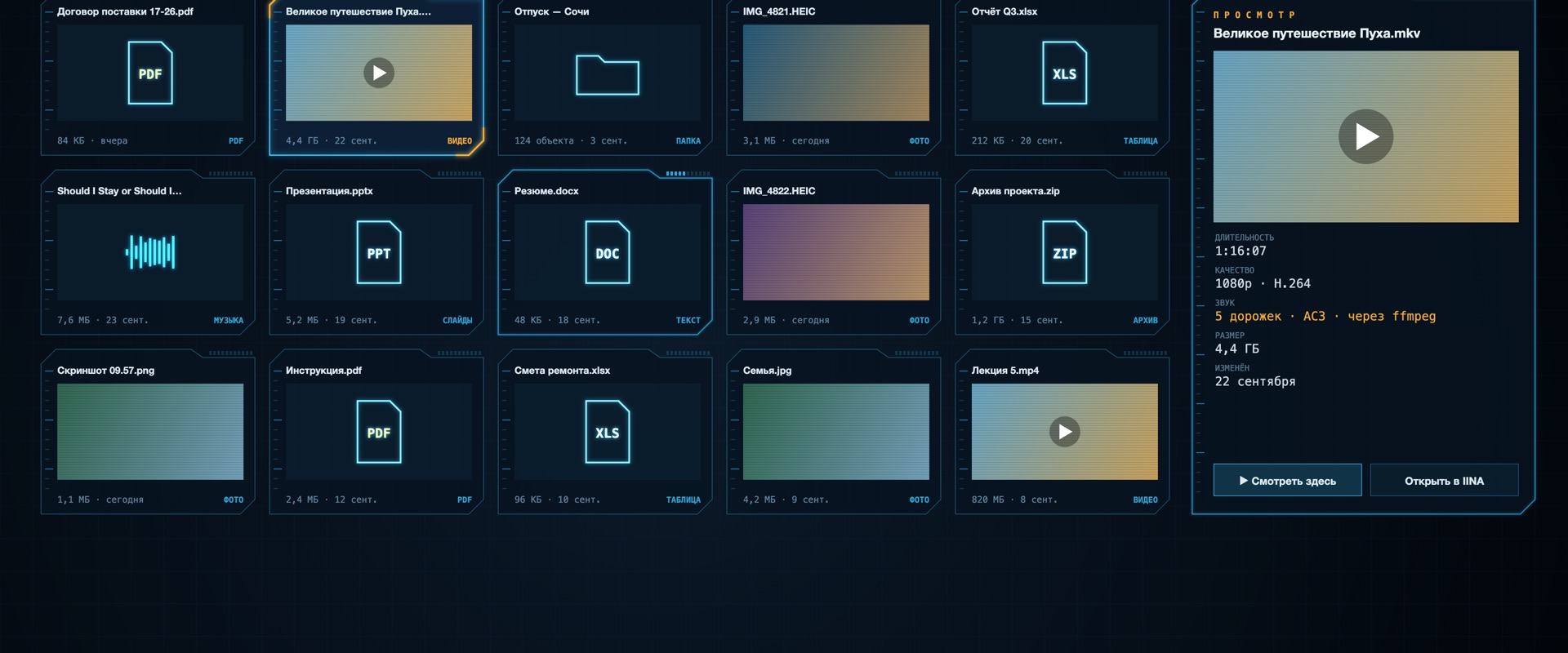This screenshot has height=653, width=1568.
Task: Click the file name Инструкция.pdf
Action: point(323,371)
